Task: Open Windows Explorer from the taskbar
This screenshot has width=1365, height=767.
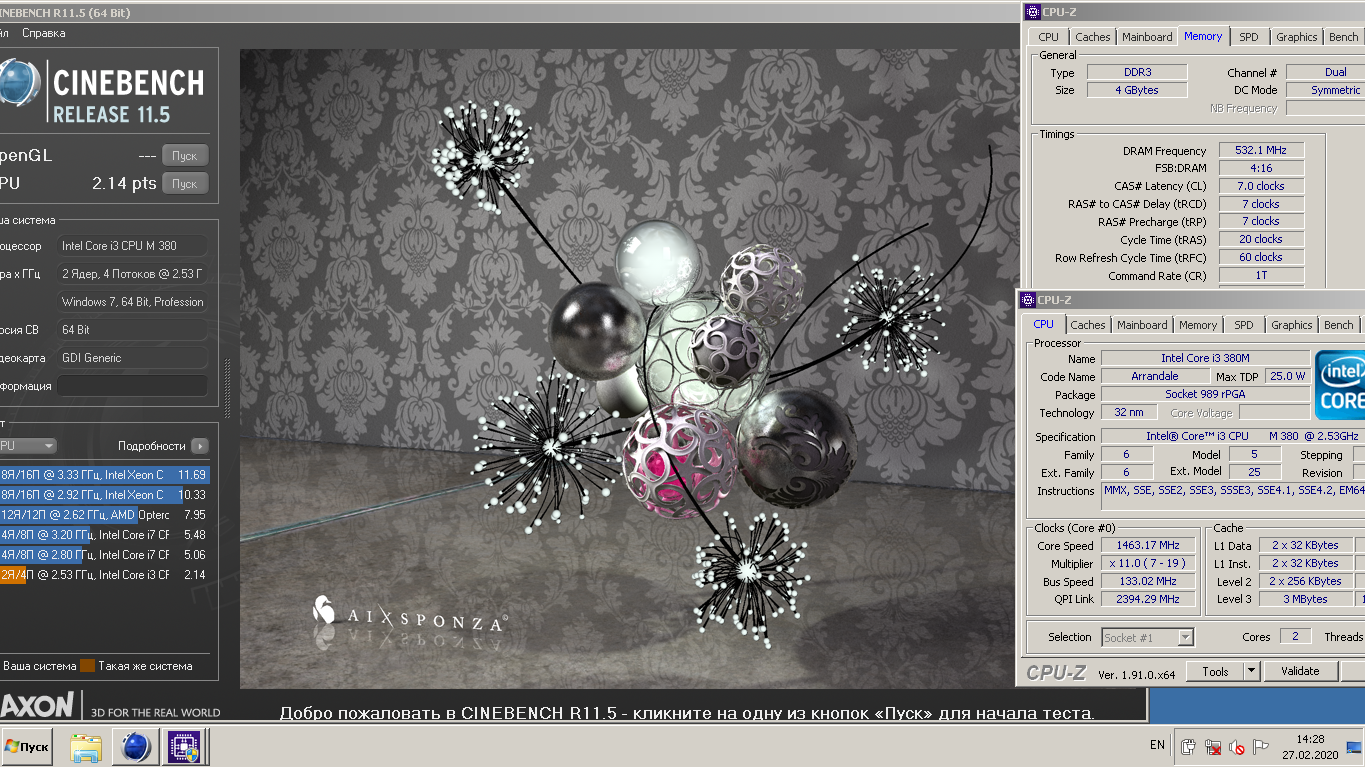Action: coord(87,746)
